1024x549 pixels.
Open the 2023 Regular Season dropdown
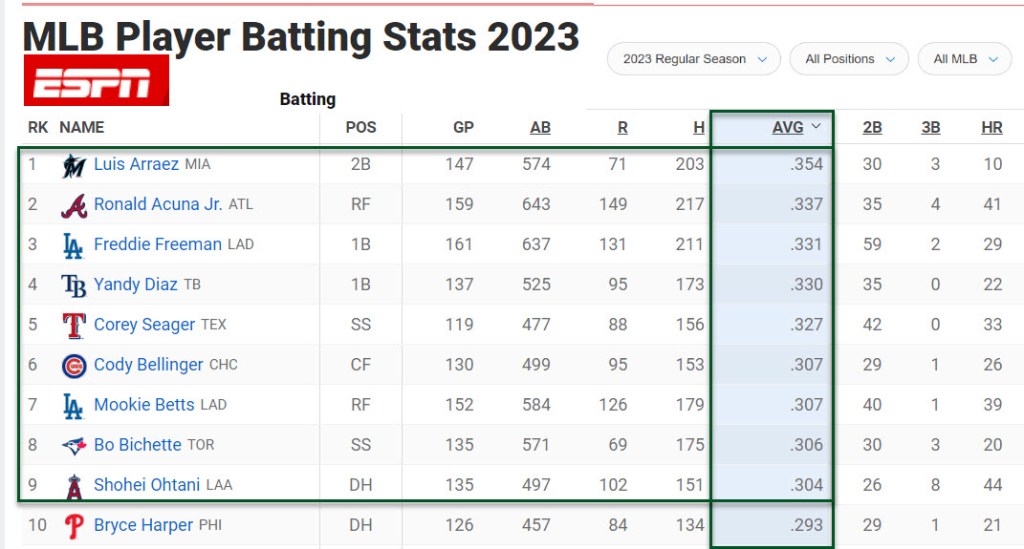[694, 59]
